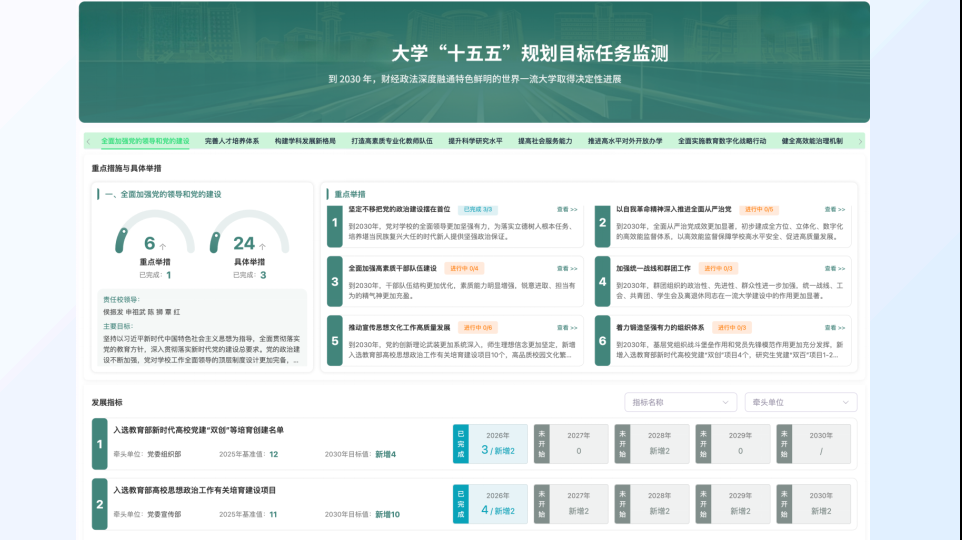Click the 已完成 3/3 status badge

pos(477,209)
